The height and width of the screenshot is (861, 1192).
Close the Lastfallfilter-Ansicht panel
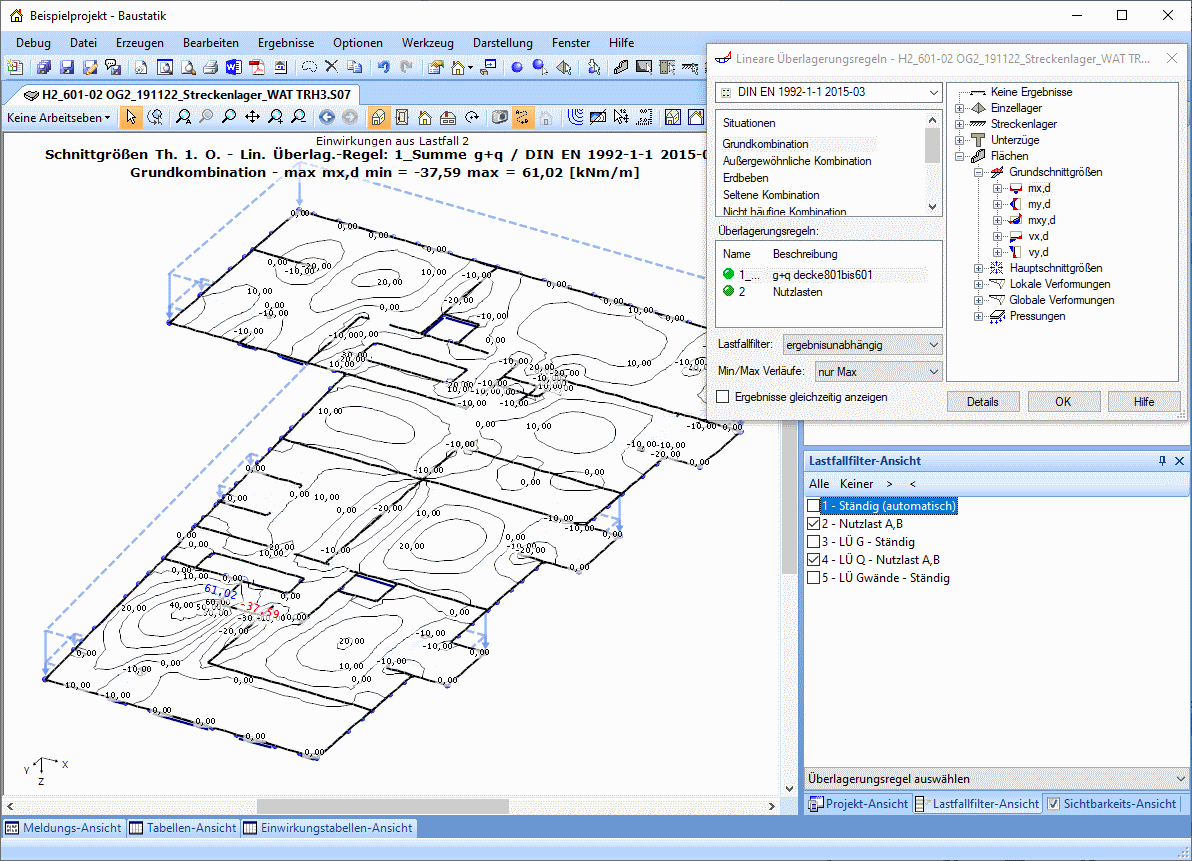1180,461
